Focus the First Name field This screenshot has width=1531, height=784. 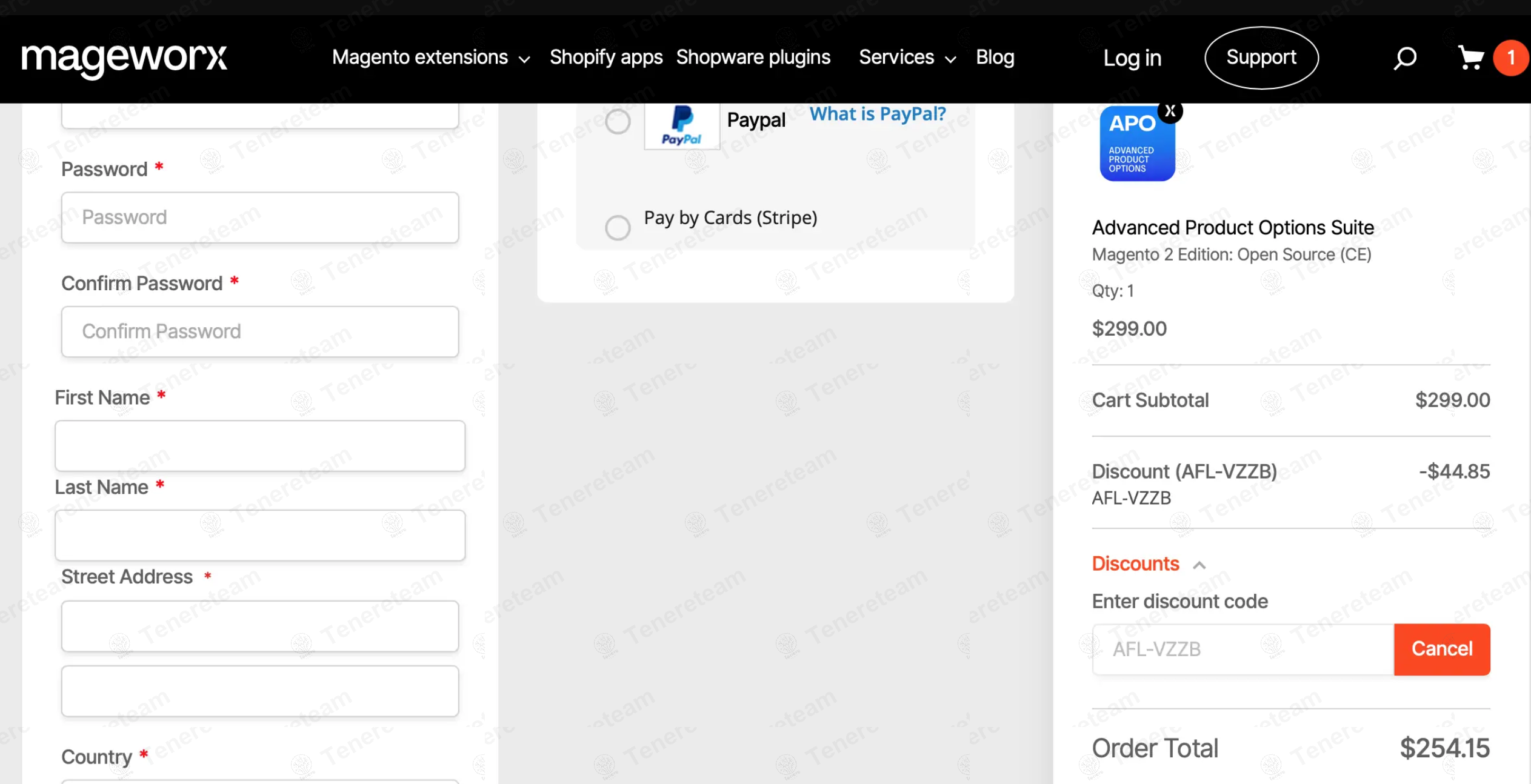coord(260,446)
